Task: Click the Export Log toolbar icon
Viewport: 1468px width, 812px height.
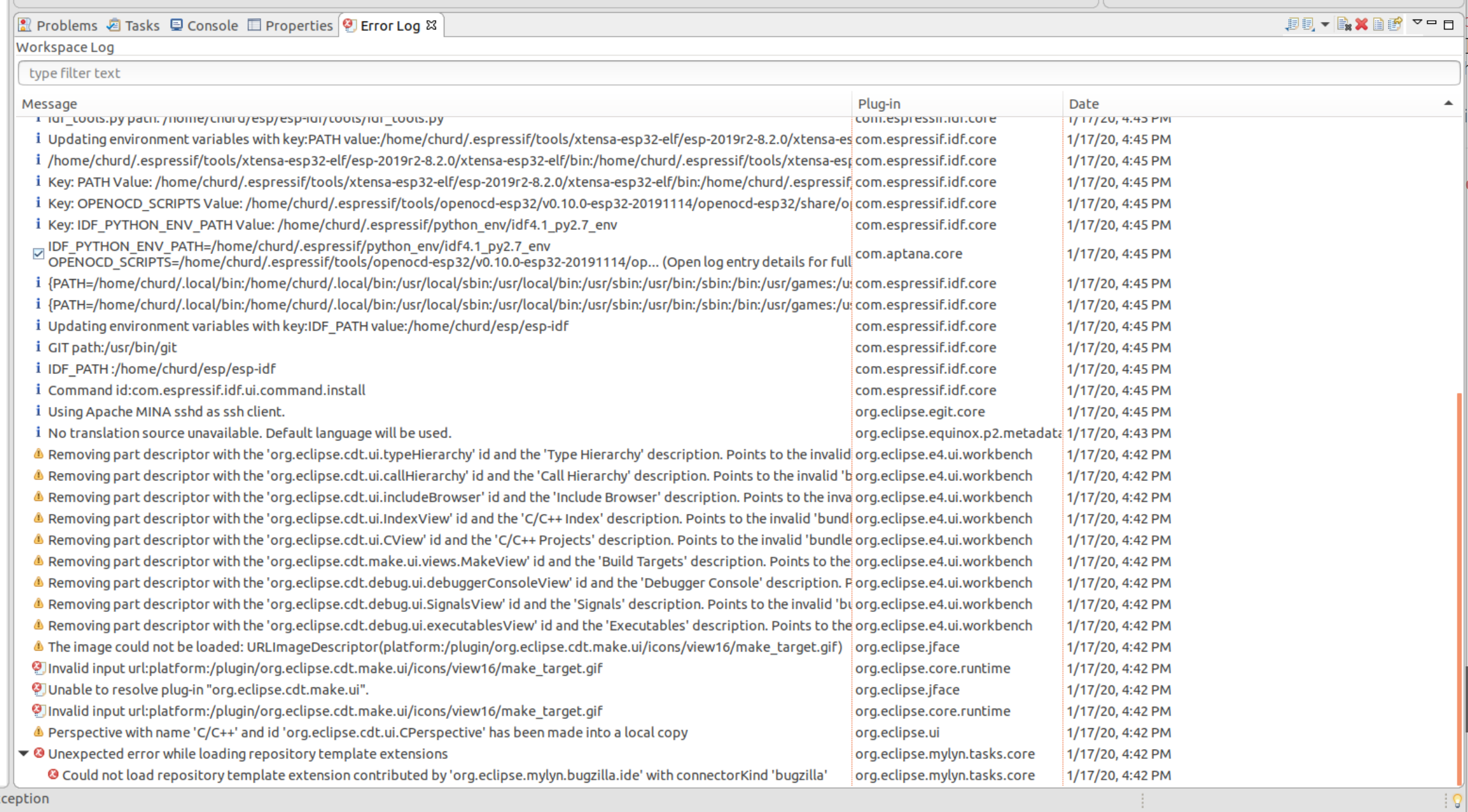Action: (x=1292, y=24)
